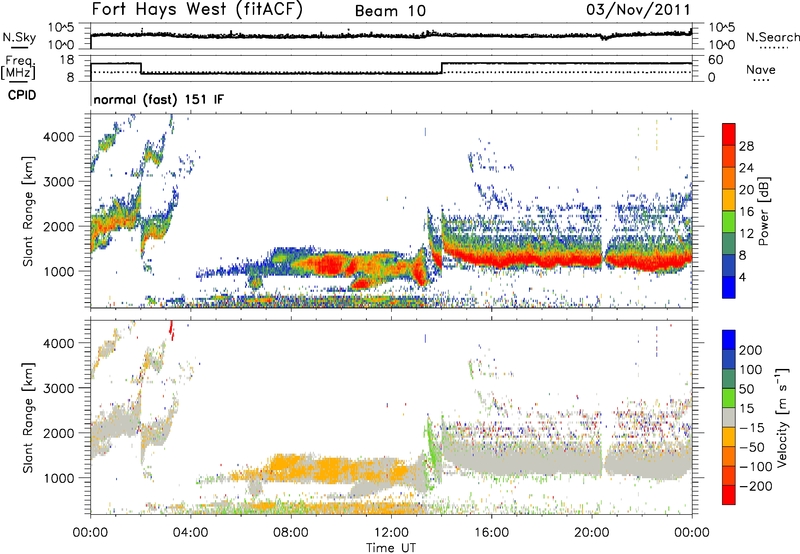Viewport: 800px width, 554px height.
Task: Select the 2000 tick in velocity panel
Action: pyautogui.click(x=58, y=434)
